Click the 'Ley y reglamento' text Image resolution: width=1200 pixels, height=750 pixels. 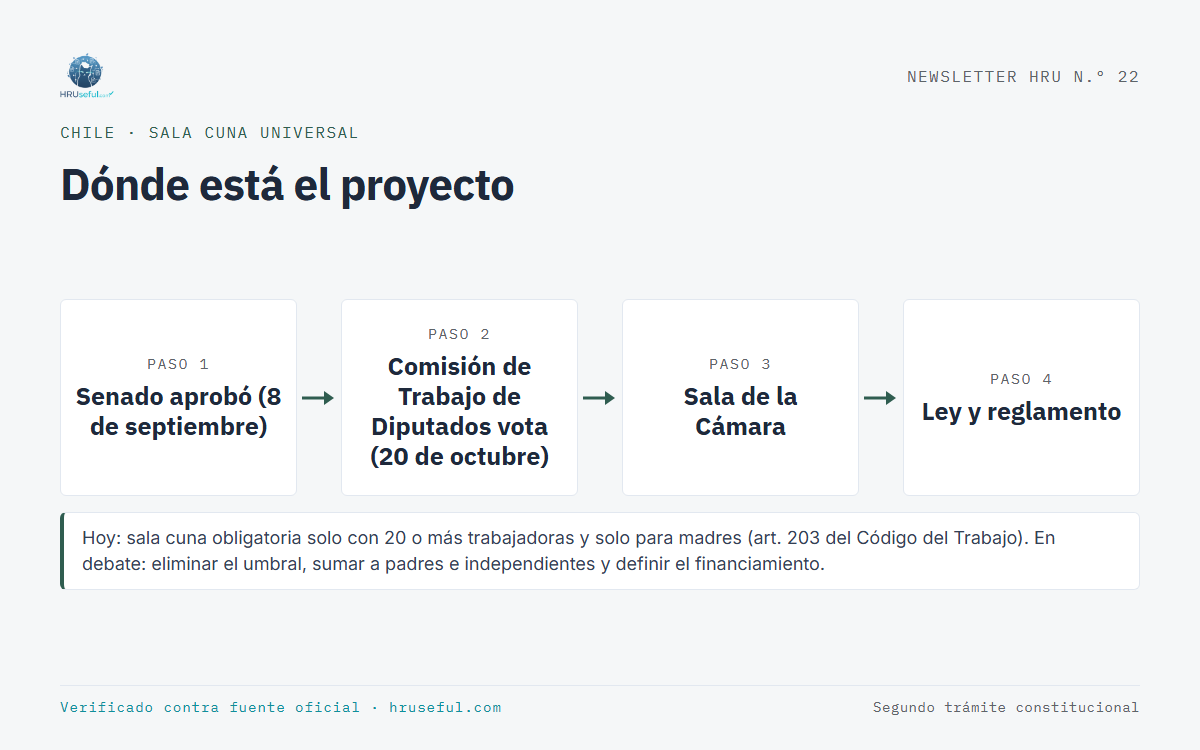click(1021, 412)
